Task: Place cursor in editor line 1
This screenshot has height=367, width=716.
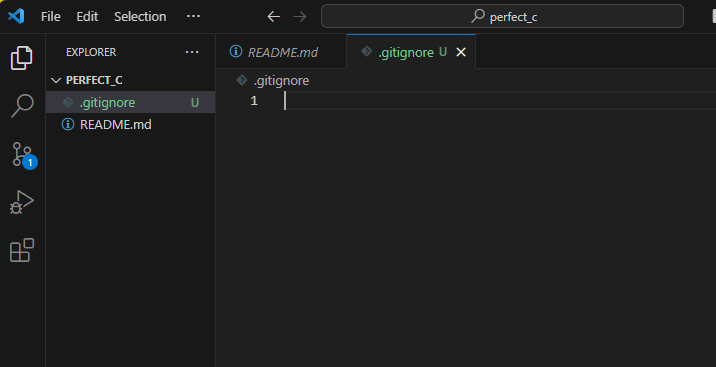Action: pos(500,100)
